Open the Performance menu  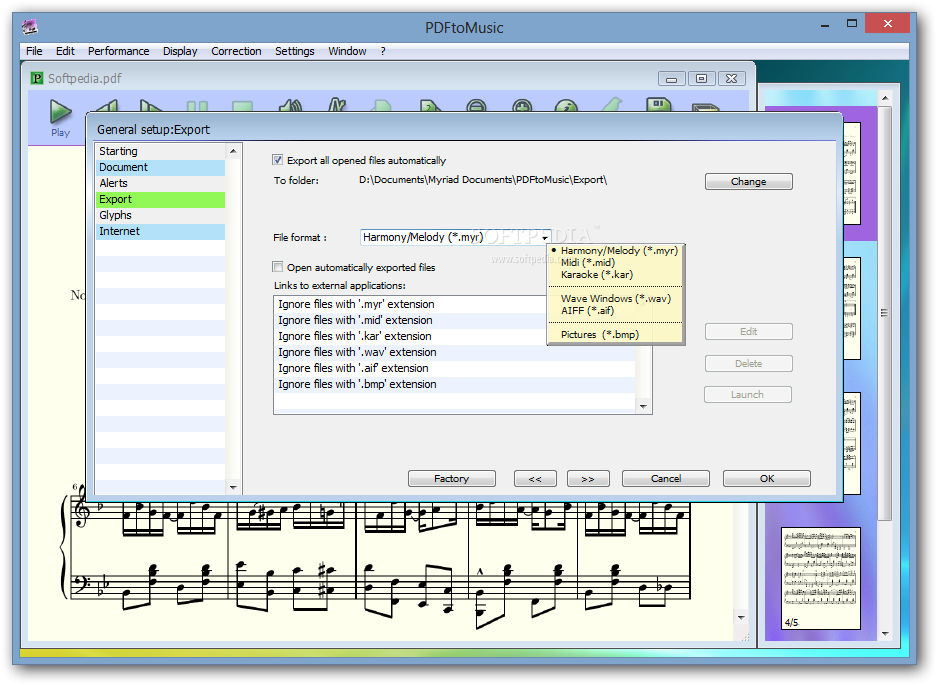tap(118, 51)
